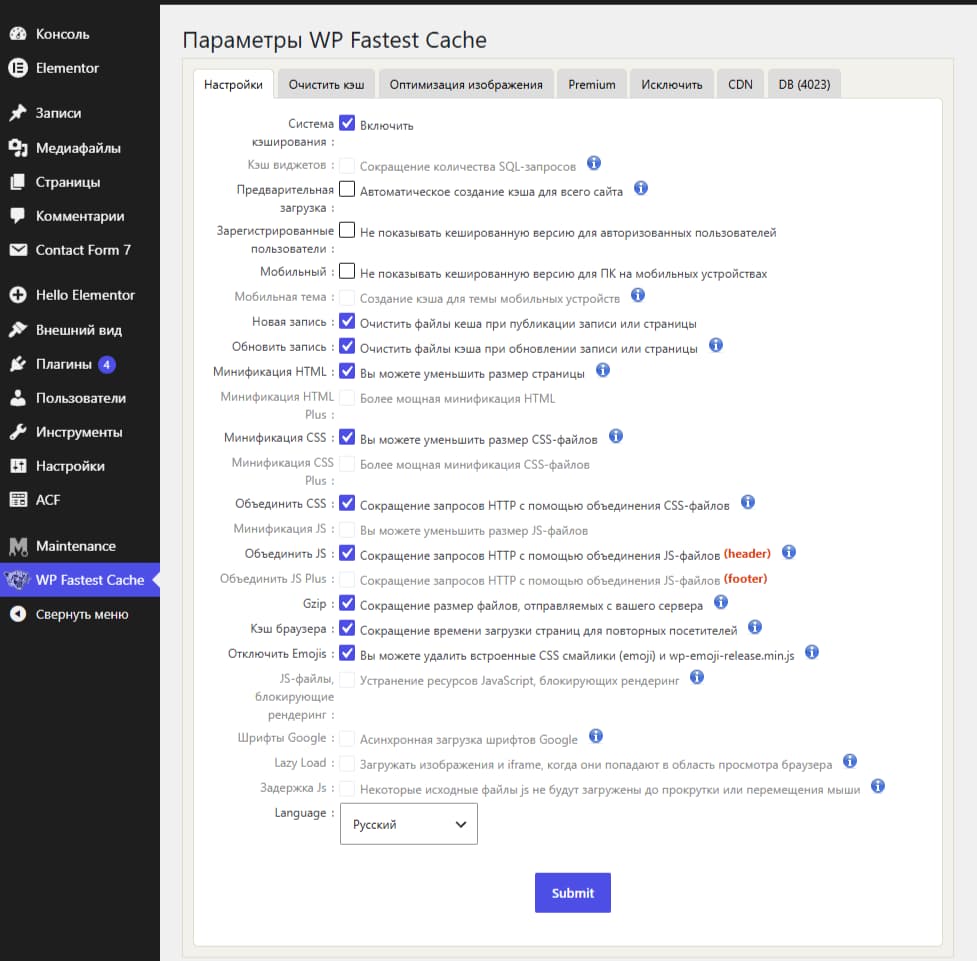Enable Предварительная загрузка checkbox
This screenshot has width=977, height=961.
pyautogui.click(x=347, y=189)
